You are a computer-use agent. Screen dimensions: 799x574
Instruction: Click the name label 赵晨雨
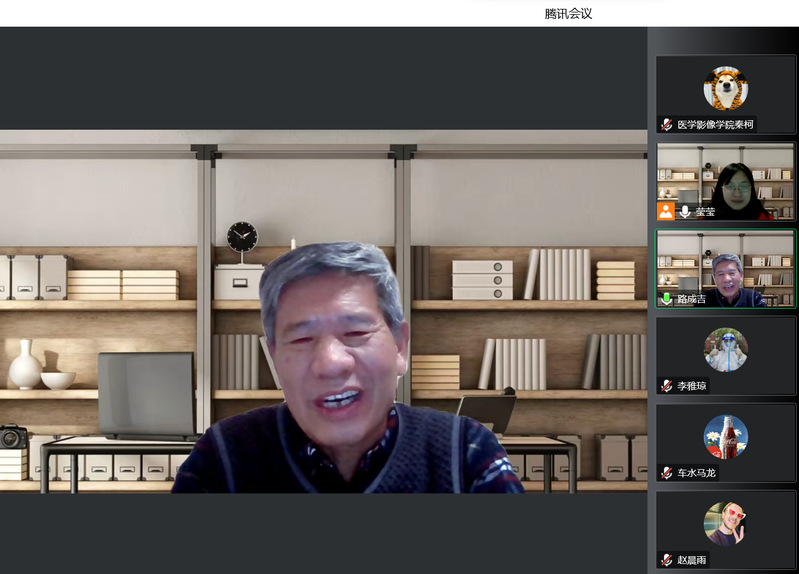(692, 560)
